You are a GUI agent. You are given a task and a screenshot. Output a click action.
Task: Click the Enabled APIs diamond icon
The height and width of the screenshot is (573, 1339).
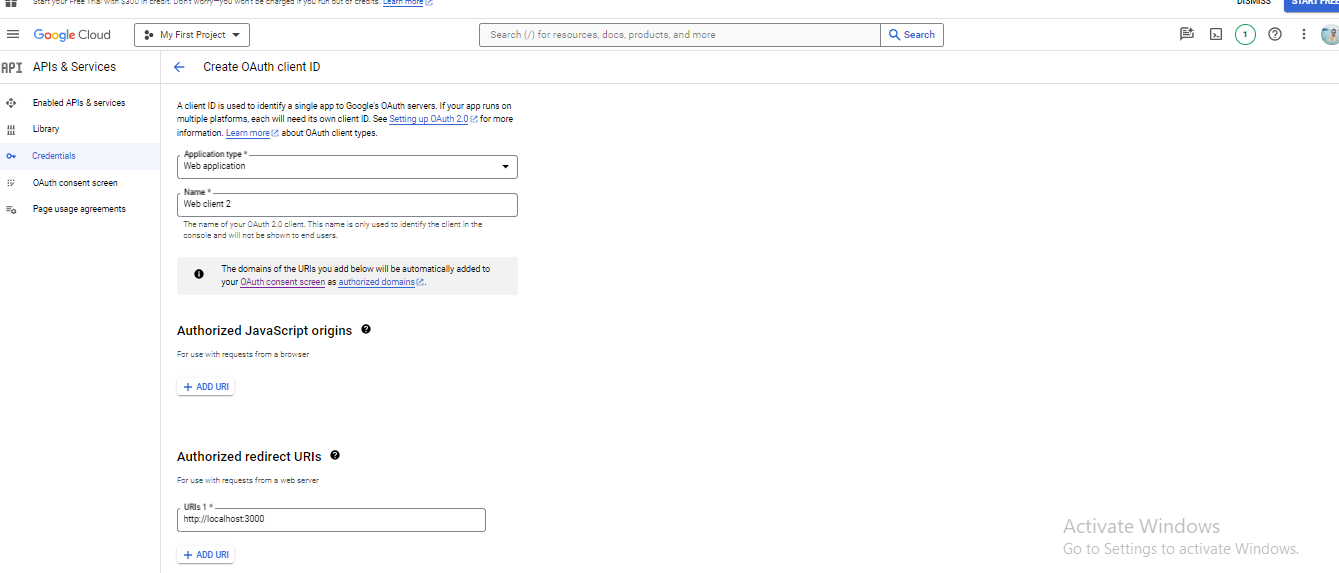(11, 103)
